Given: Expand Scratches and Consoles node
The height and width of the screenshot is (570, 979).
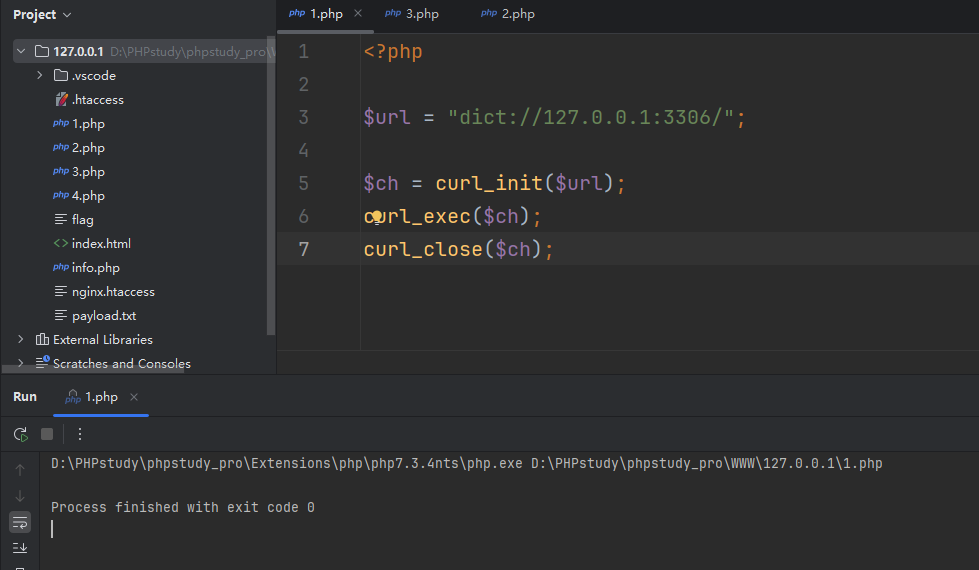Looking at the screenshot, I should 21,364.
